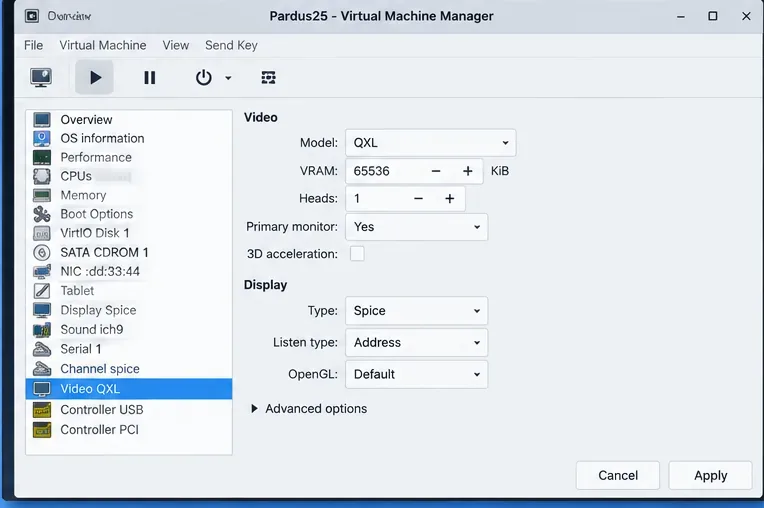Maximize the Virtual Machine Manager window
Viewport: 764px width, 508px height.
[x=713, y=16]
